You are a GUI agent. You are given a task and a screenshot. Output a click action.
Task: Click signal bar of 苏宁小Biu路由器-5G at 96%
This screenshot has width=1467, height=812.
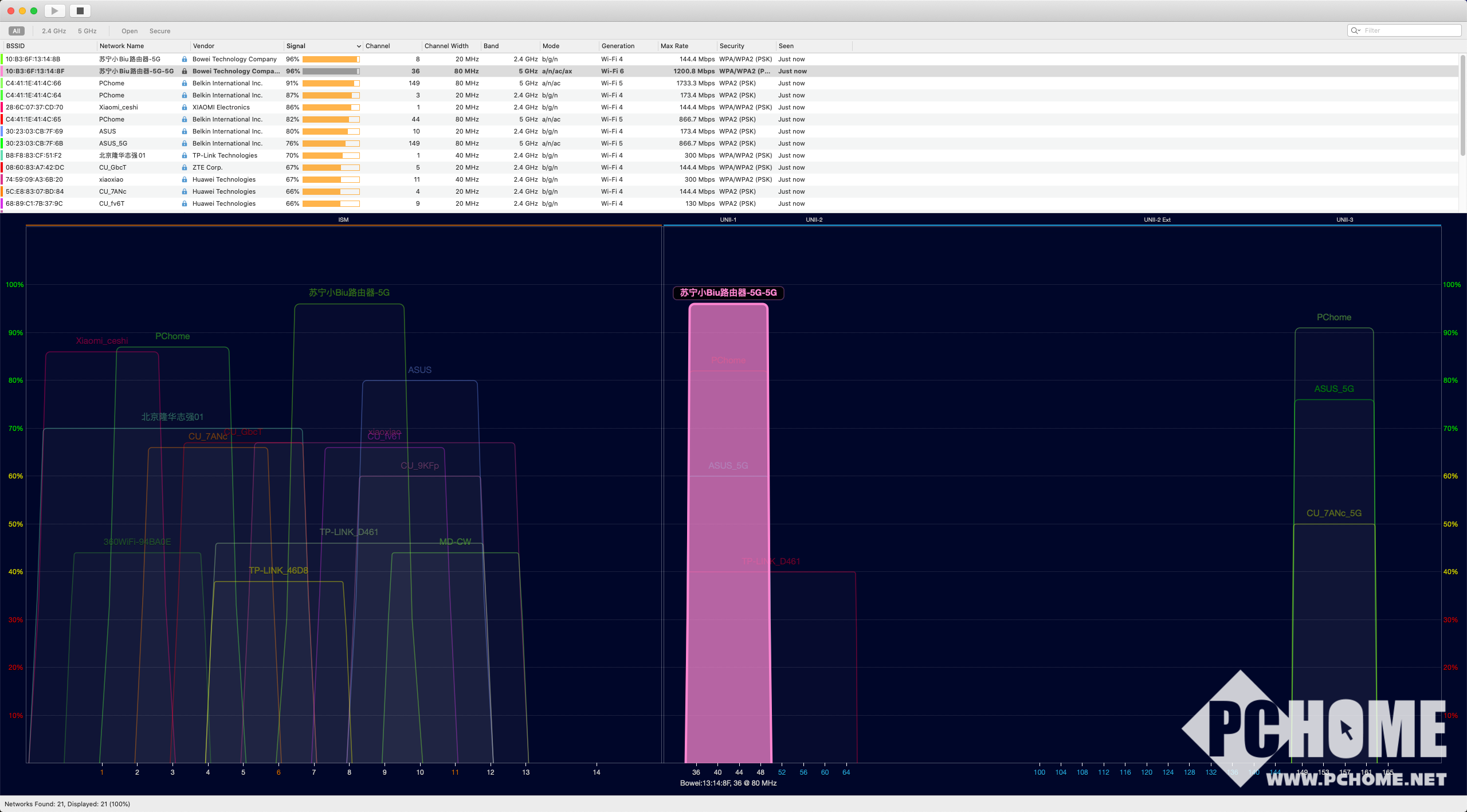[331, 59]
